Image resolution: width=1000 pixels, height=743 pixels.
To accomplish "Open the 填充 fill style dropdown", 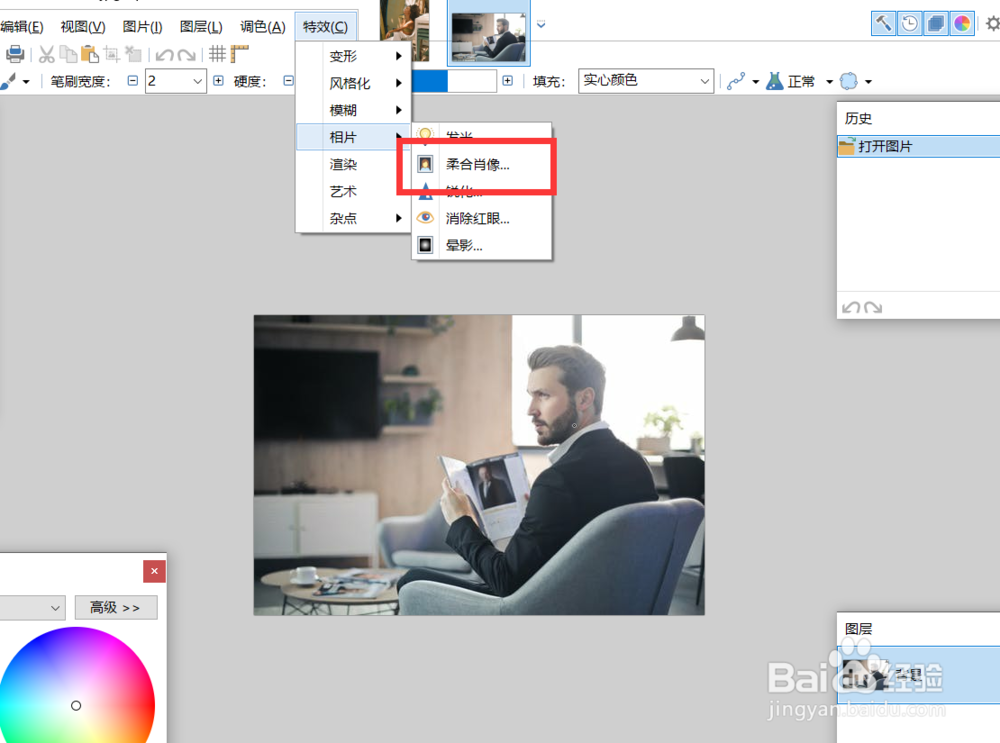I will pyautogui.click(x=645, y=80).
